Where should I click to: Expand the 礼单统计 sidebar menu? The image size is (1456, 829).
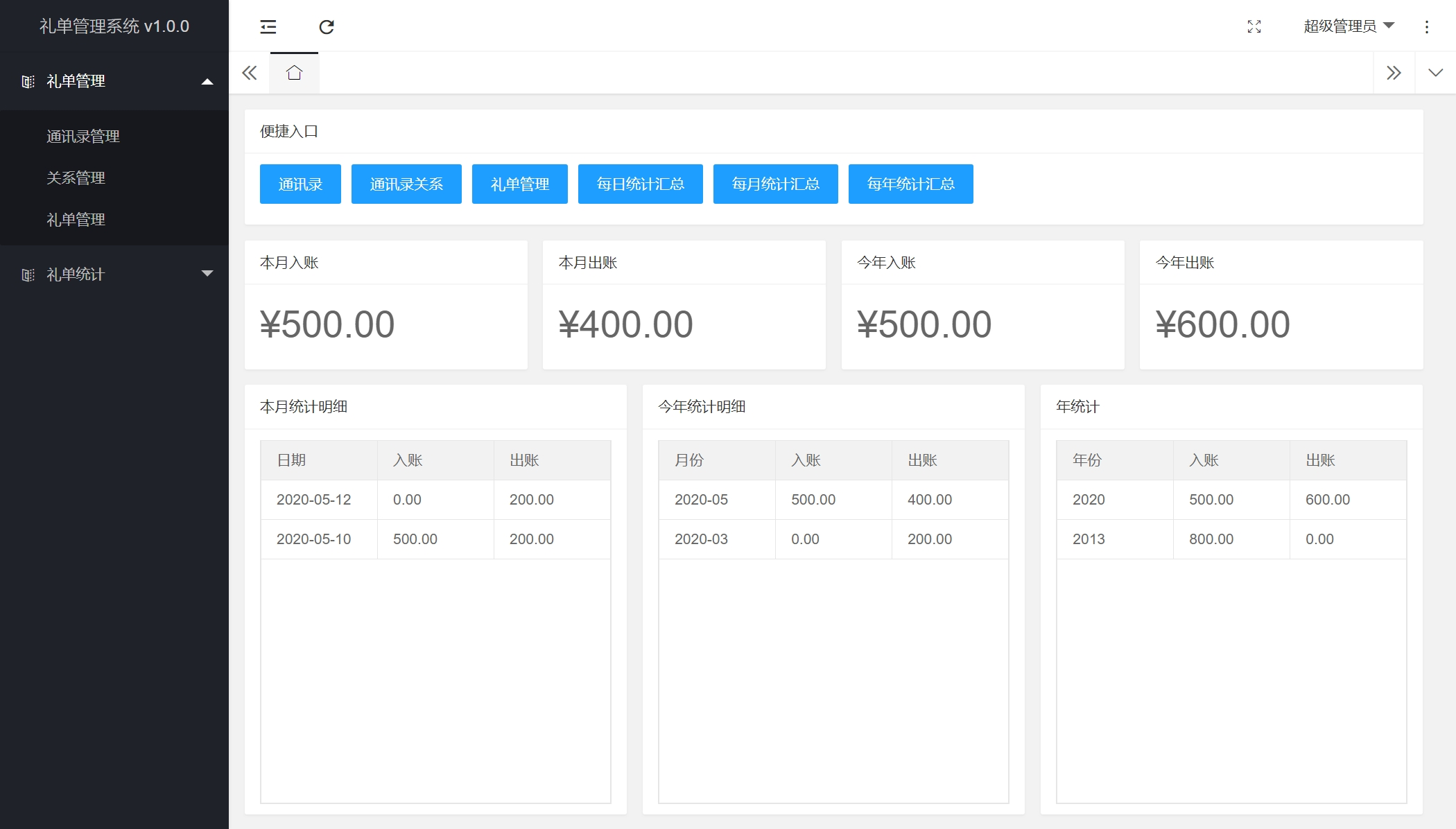click(x=207, y=274)
